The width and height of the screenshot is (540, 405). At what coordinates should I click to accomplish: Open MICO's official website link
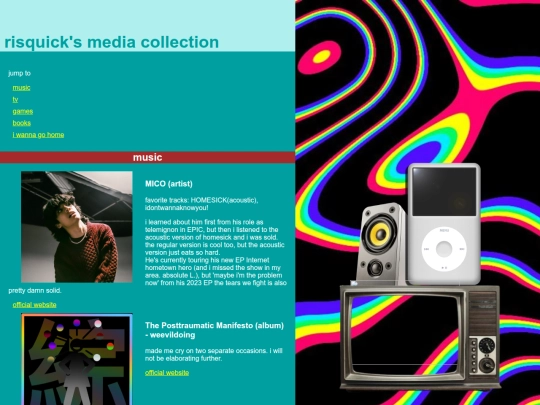click(34, 304)
